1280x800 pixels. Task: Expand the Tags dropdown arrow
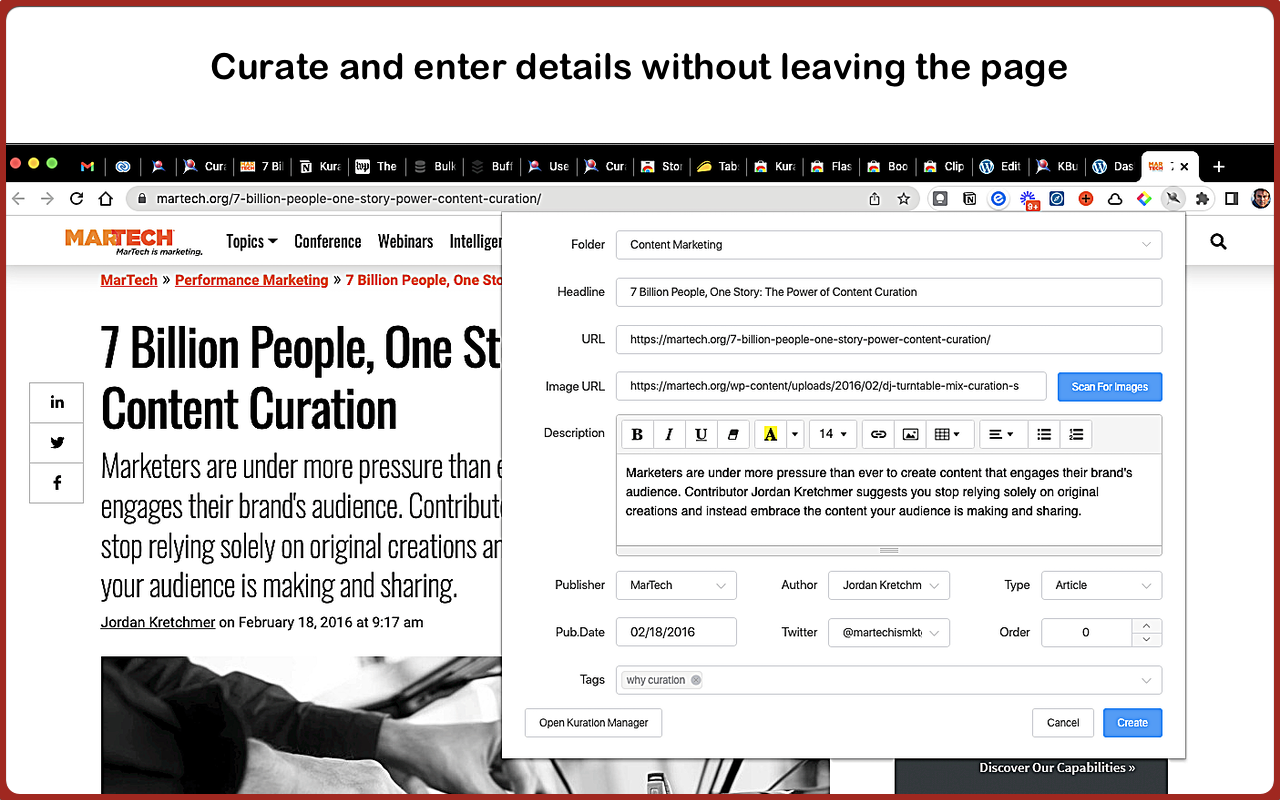(x=1146, y=680)
